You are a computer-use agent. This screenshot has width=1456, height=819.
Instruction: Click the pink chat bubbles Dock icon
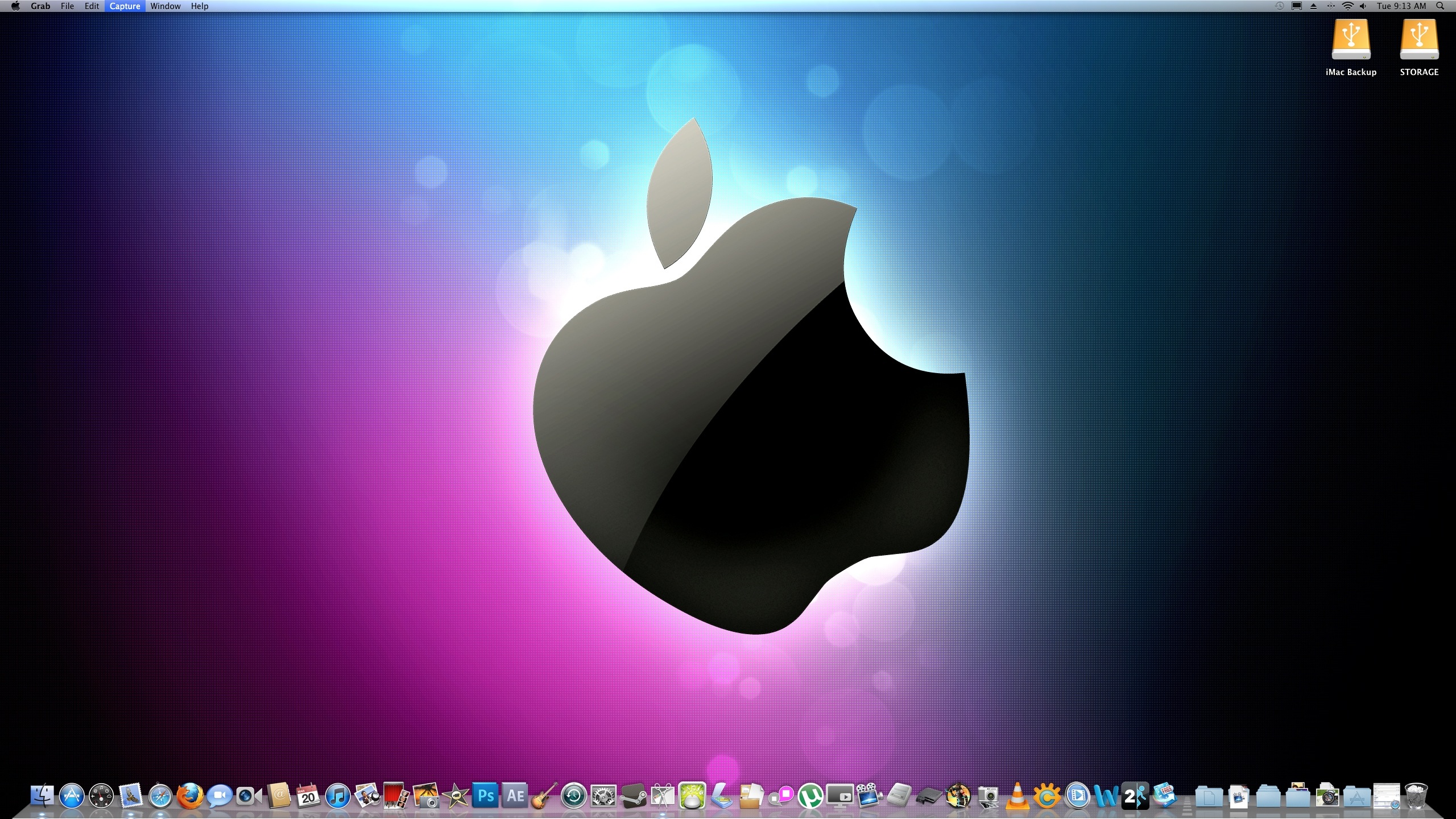[781, 796]
